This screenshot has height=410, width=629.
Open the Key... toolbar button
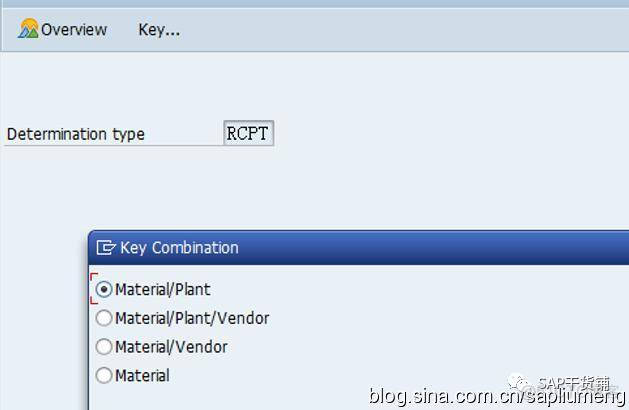click(x=159, y=30)
